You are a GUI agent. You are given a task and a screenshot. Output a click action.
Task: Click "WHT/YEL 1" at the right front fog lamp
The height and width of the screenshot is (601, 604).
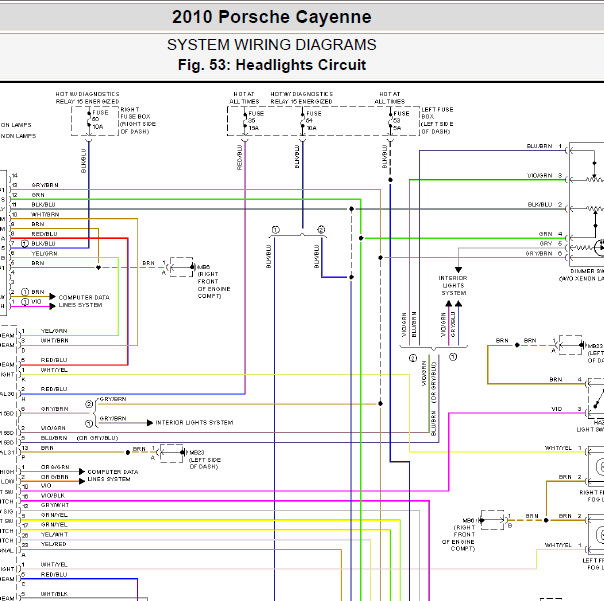(563, 448)
